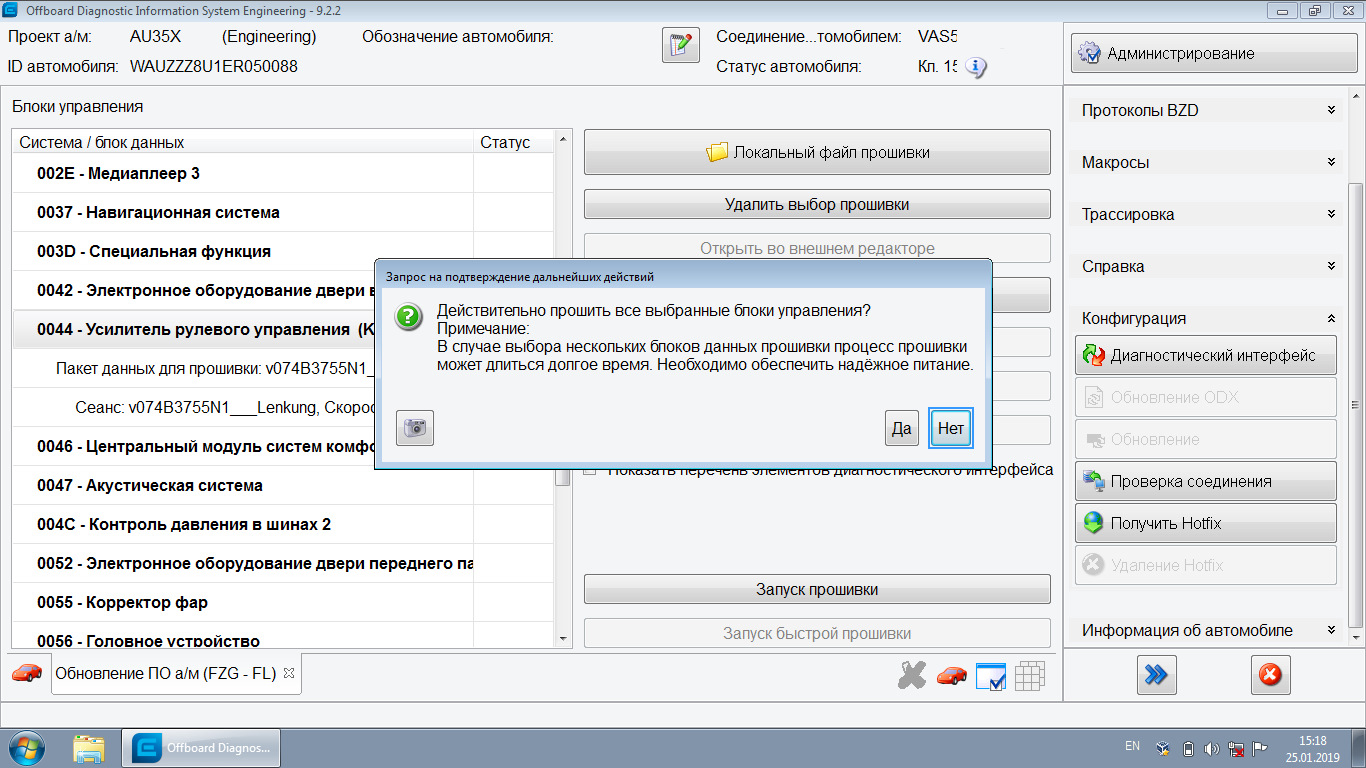Image resolution: width=1366 pixels, height=768 pixels.
Task: Select 0056 - Головное устройство row
Action: point(283,635)
